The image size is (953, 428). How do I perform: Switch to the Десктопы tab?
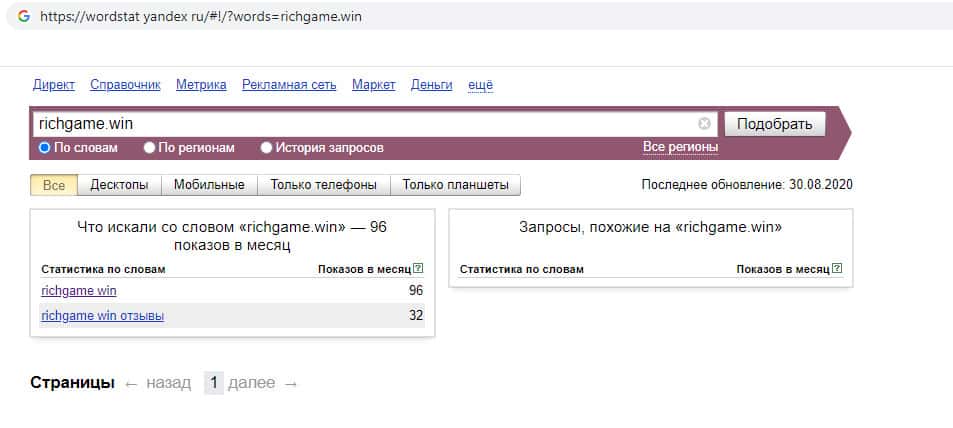click(119, 185)
